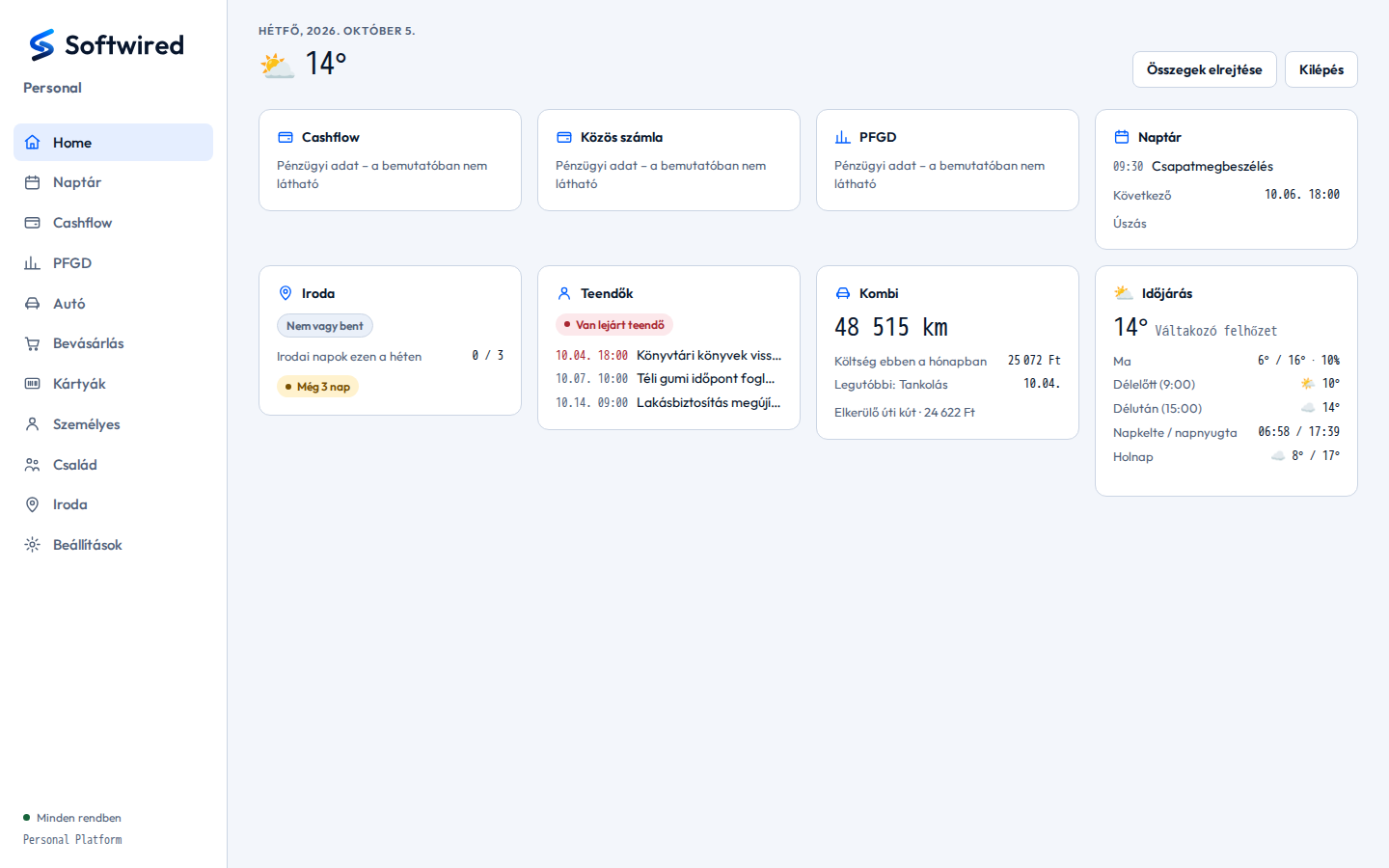Open the Bevásárlás sidebar entry

click(x=113, y=343)
